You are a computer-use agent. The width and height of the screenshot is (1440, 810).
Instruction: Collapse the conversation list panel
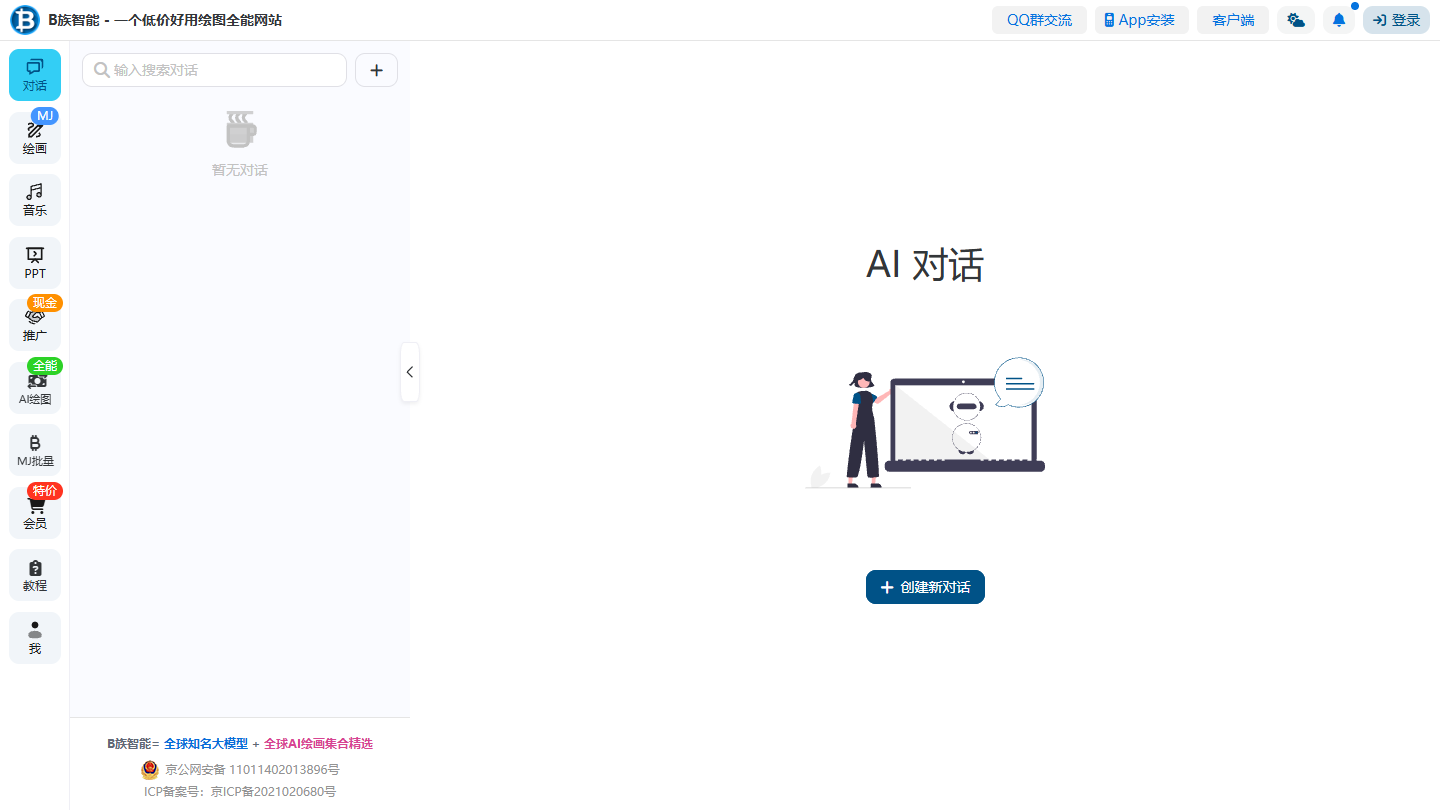tap(410, 372)
